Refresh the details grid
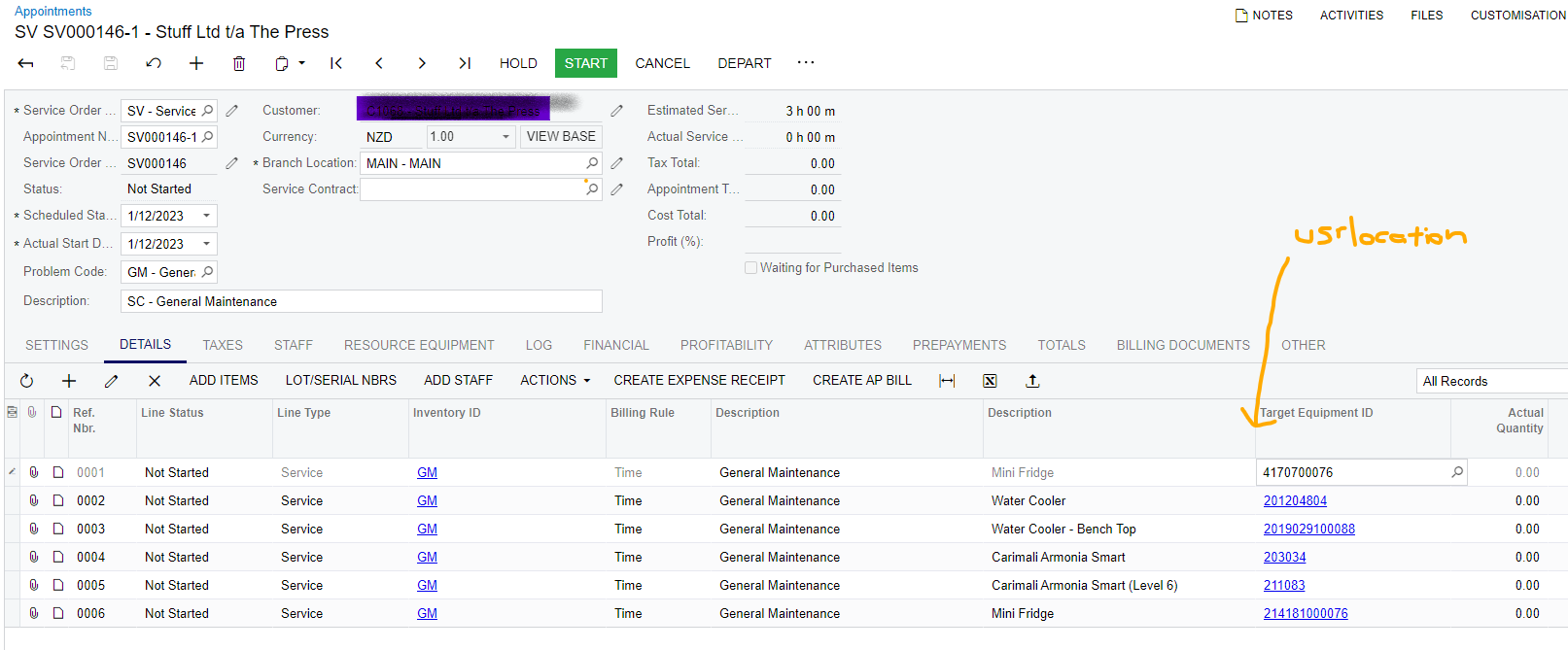Image resolution: width=1568 pixels, height=650 pixels. point(26,381)
